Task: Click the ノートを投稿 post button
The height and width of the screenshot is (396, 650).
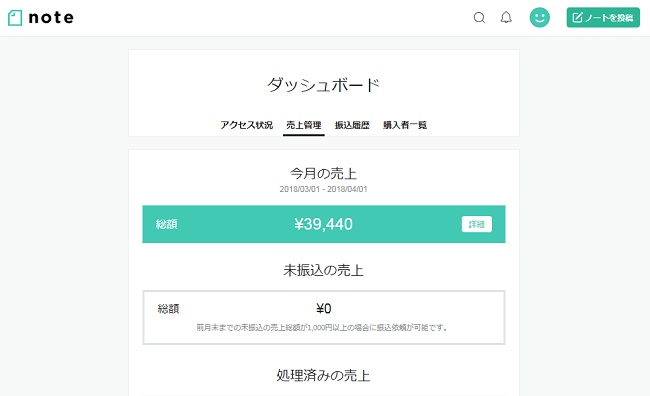Action: pos(603,17)
